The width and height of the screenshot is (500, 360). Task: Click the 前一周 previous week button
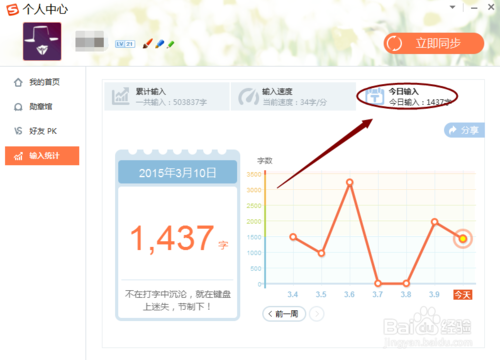[284, 314]
